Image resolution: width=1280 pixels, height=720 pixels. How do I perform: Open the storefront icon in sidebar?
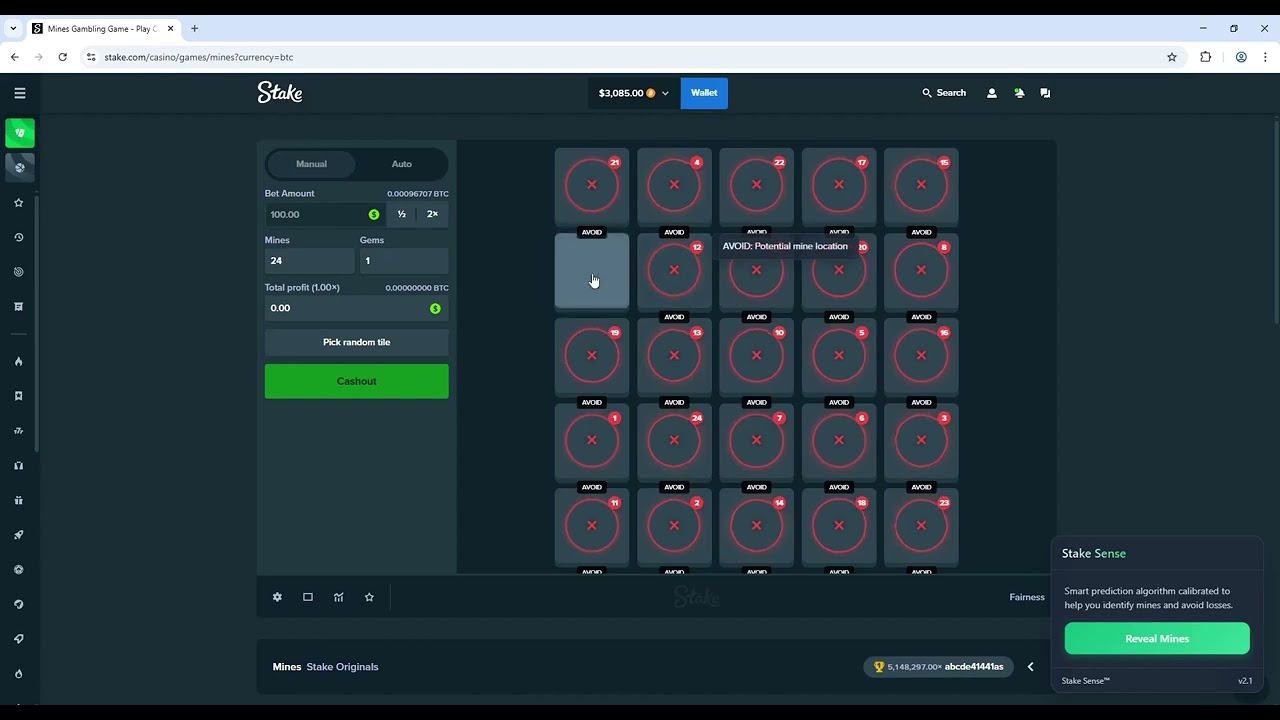[x=18, y=307]
